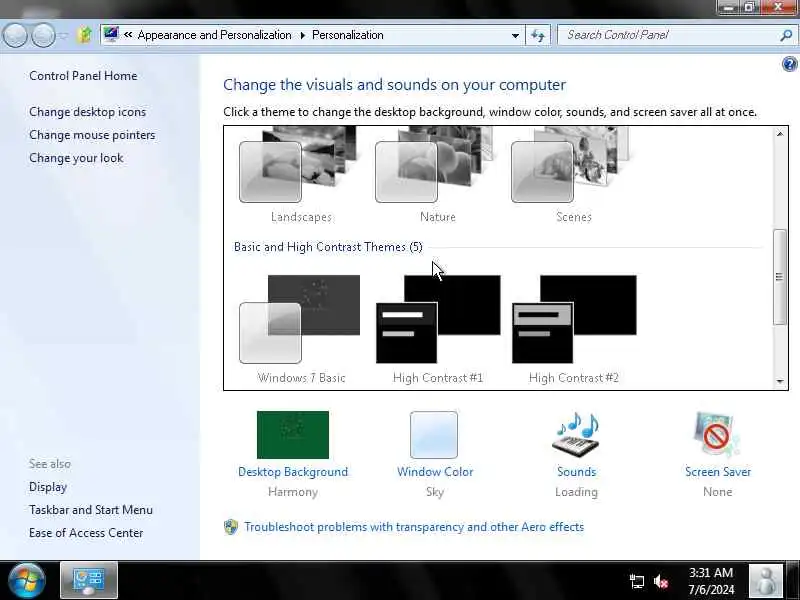800x600 pixels.
Task: Go to Control Panel Home
Action: (83, 76)
